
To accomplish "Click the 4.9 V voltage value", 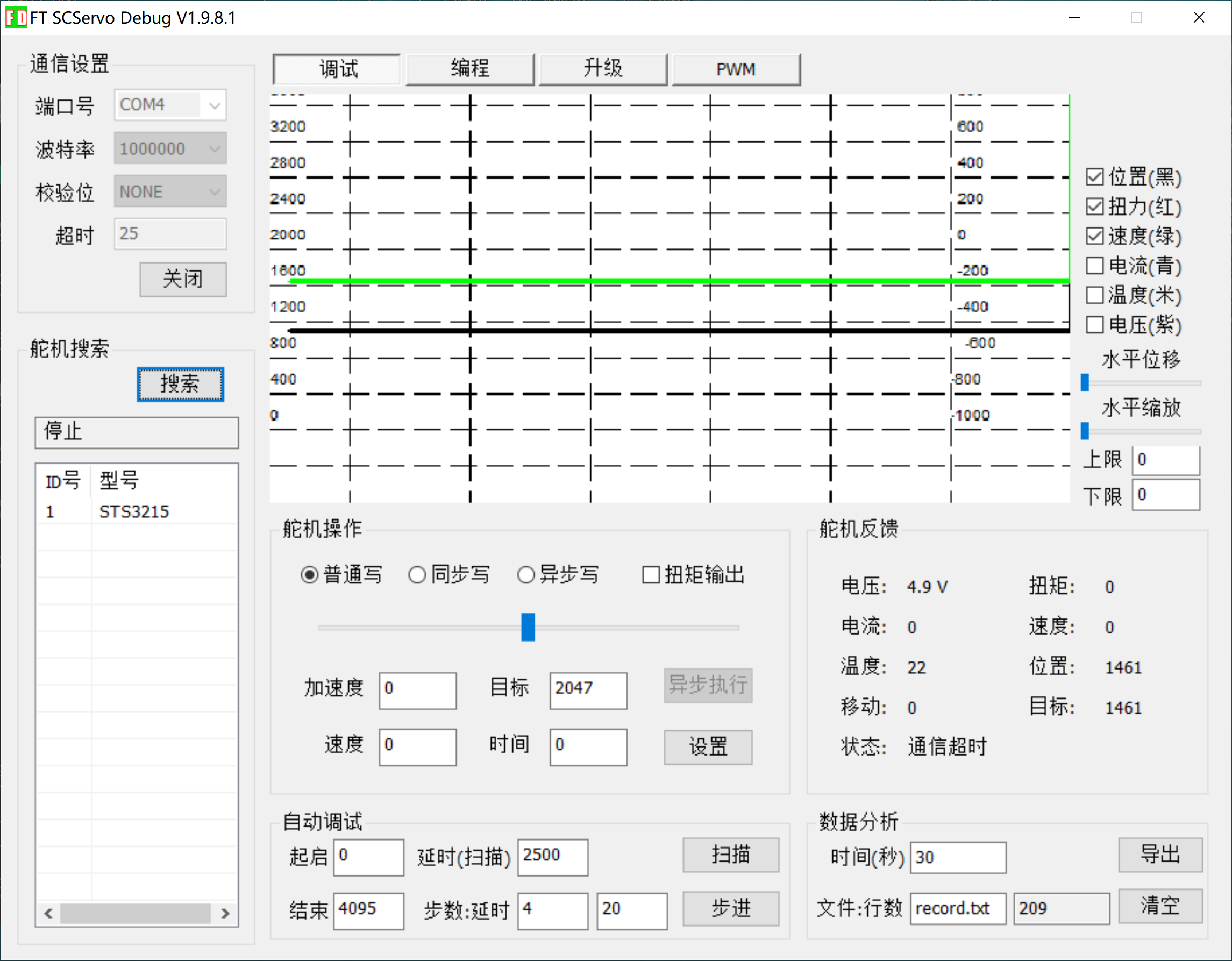I will [x=928, y=587].
